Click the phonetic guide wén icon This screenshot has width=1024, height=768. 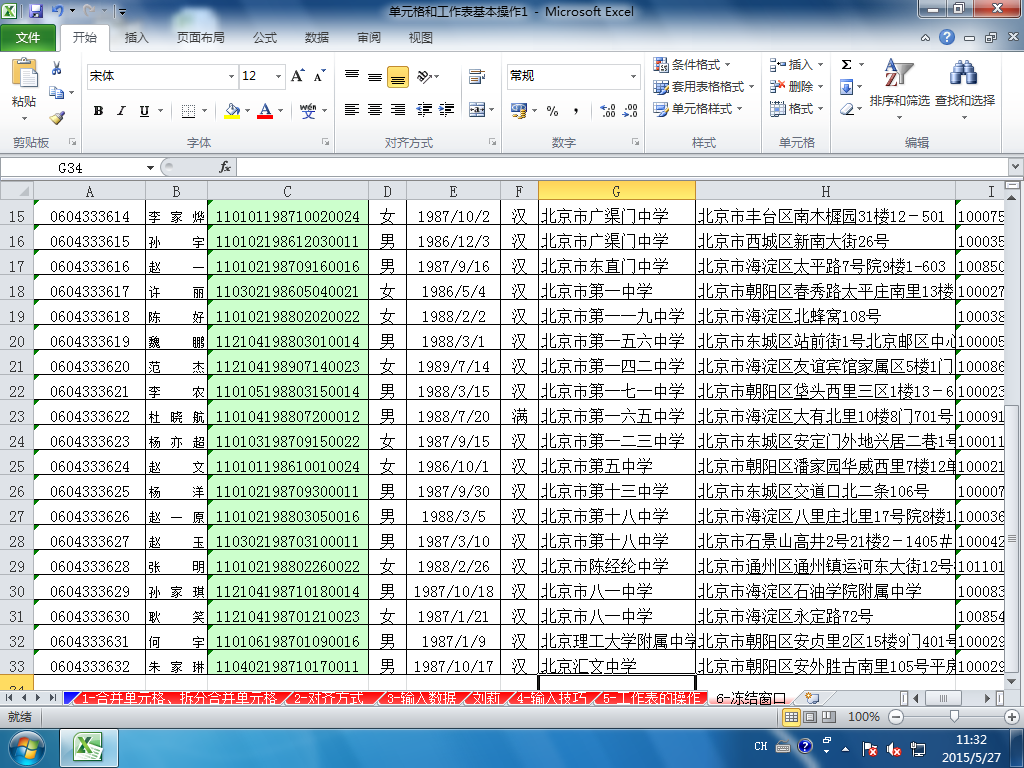[308, 110]
